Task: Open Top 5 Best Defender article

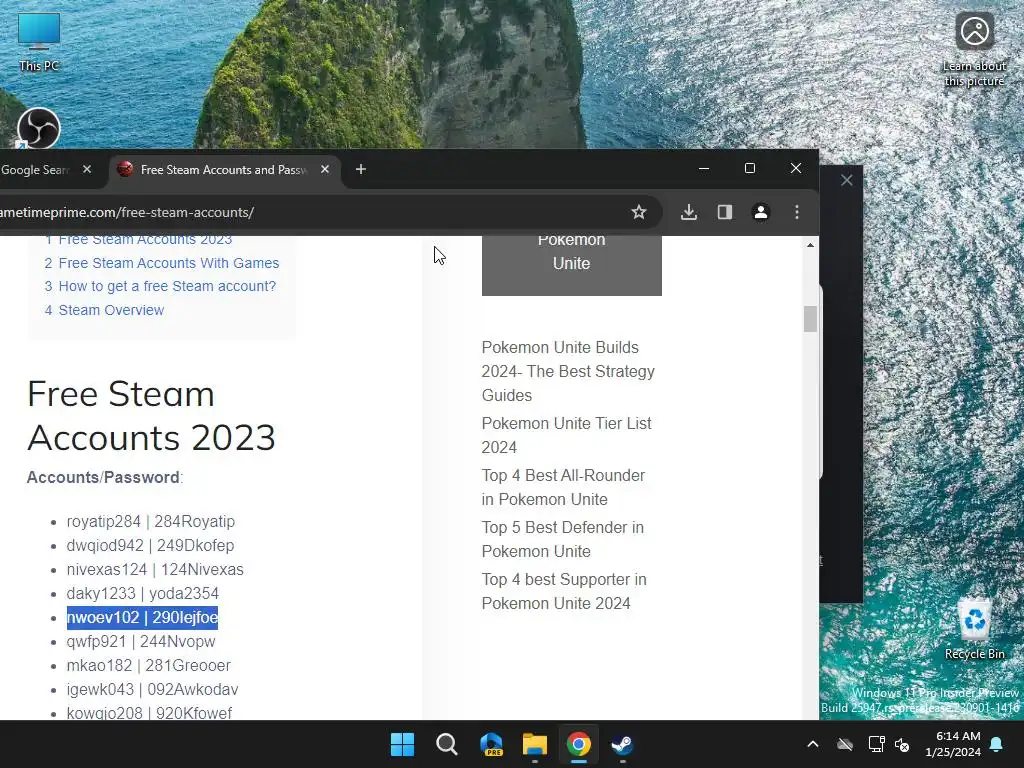Action: [562, 539]
